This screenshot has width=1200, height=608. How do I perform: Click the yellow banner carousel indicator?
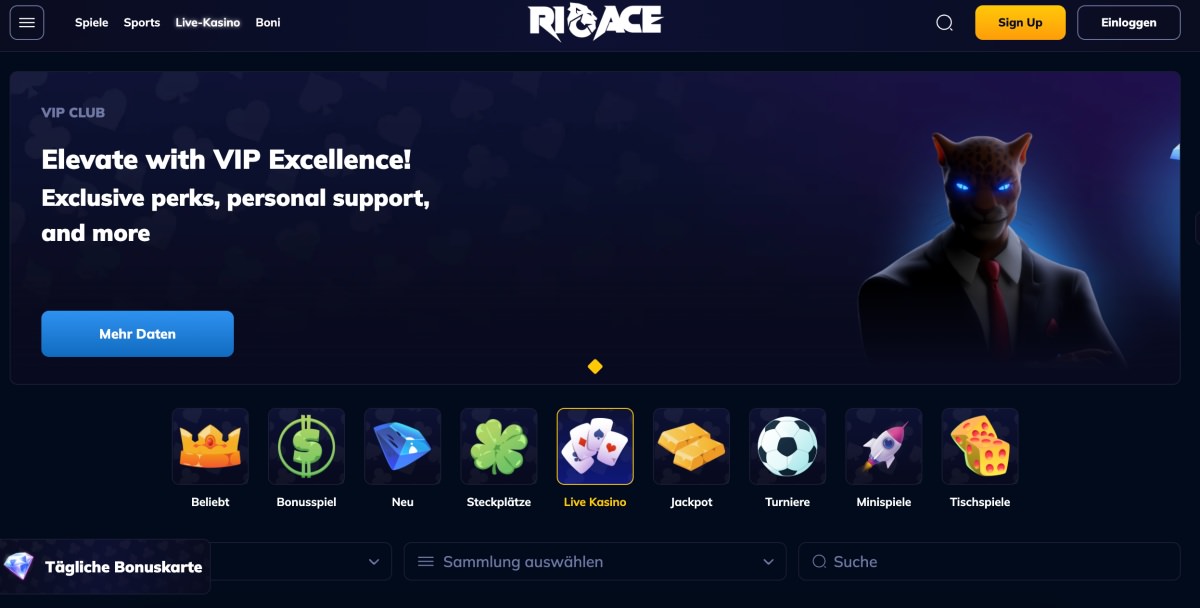point(595,367)
